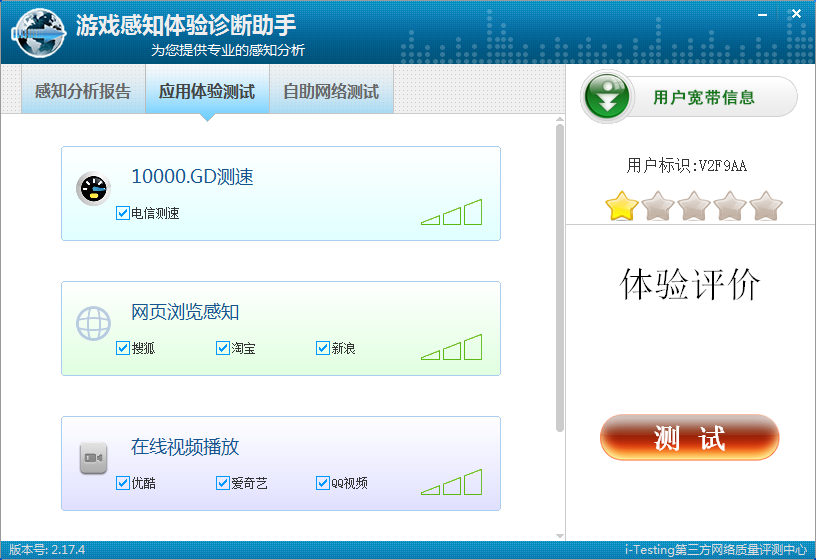Click the 为您提供专业的感知分析 subtitle
This screenshot has height=560, width=816.
pos(228,50)
